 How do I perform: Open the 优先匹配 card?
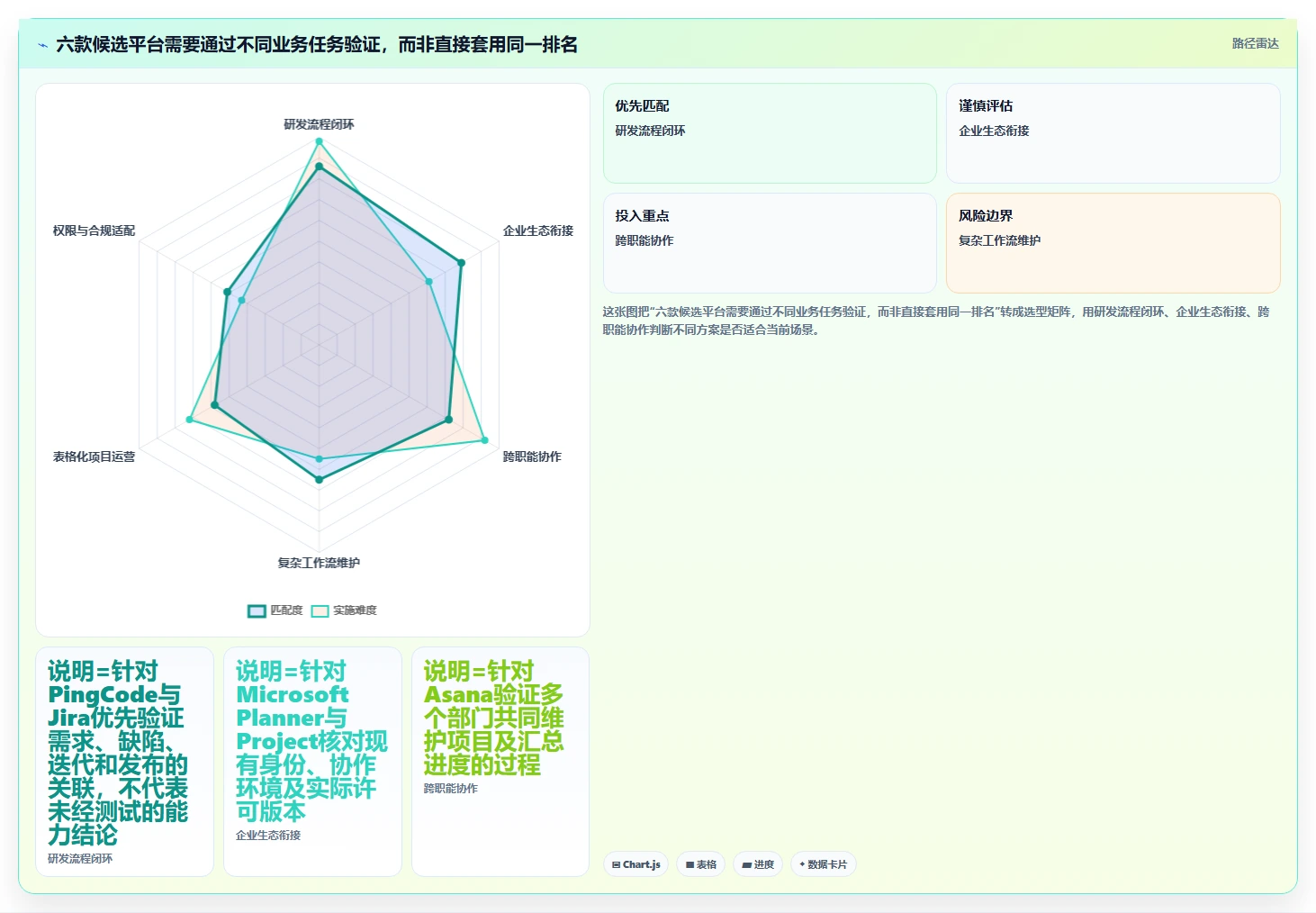pyautogui.click(x=770, y=133)
